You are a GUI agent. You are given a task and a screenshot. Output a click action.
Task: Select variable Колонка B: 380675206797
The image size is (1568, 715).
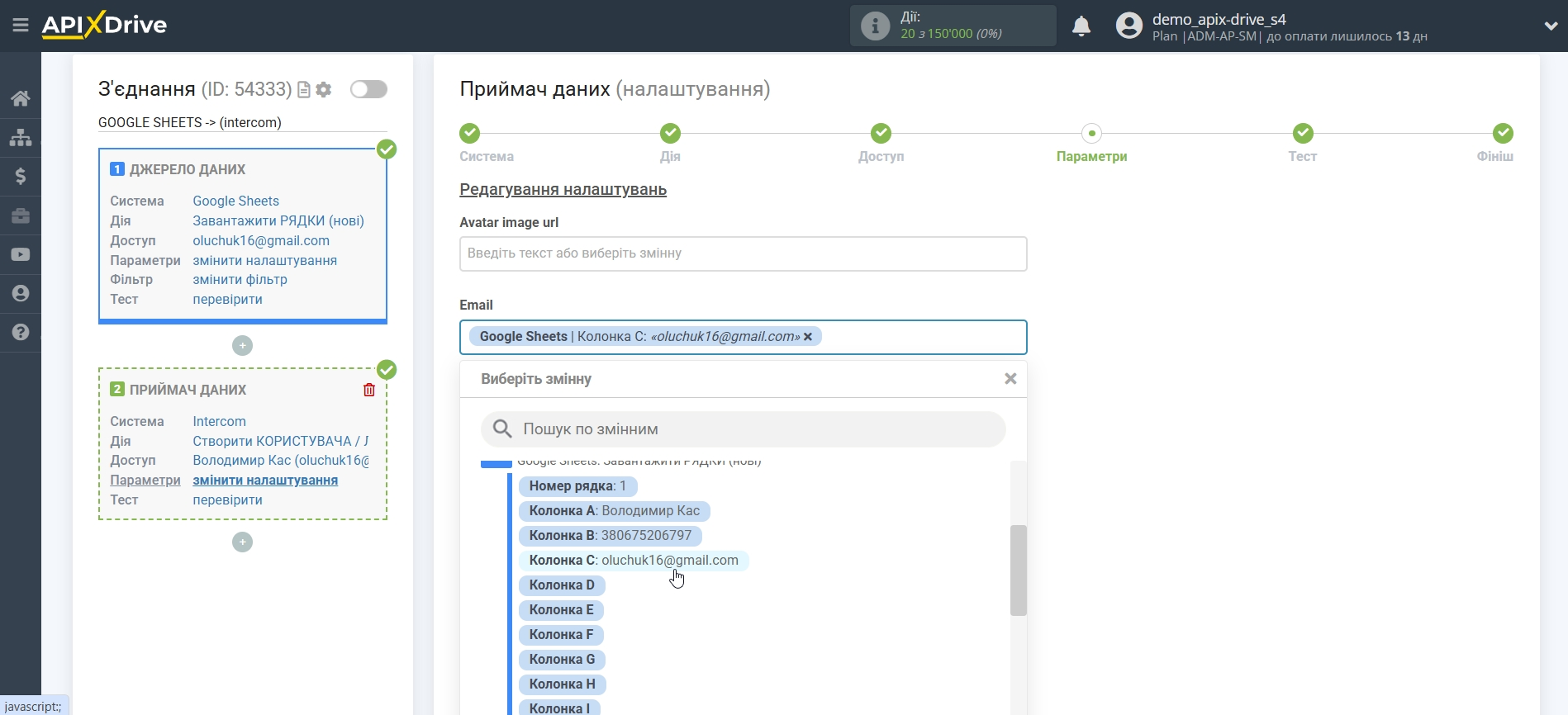[x=610, y=536]
